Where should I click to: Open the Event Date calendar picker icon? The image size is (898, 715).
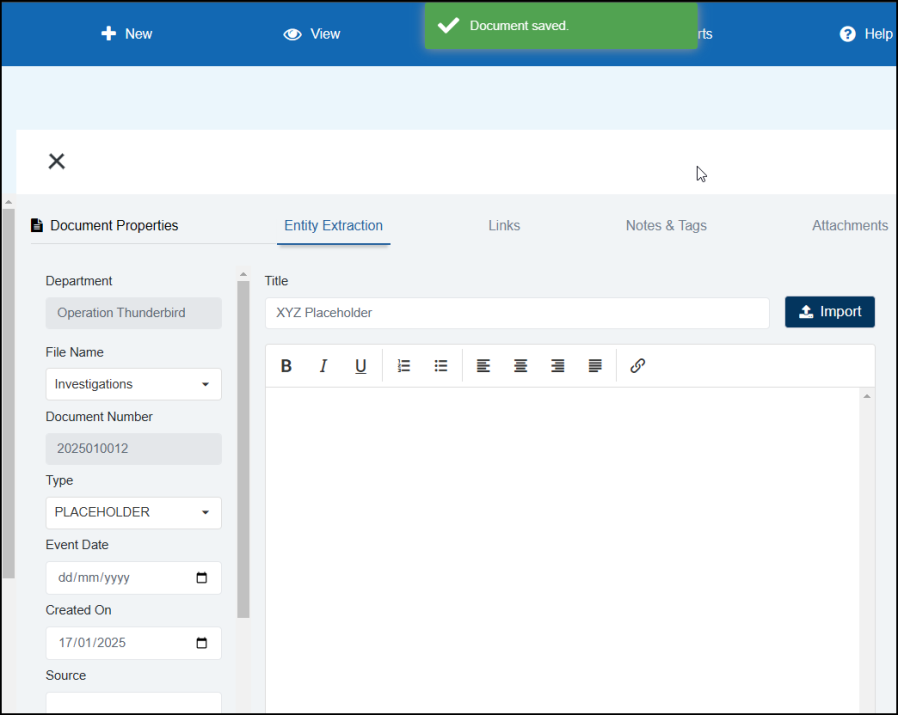coord(202,578)
